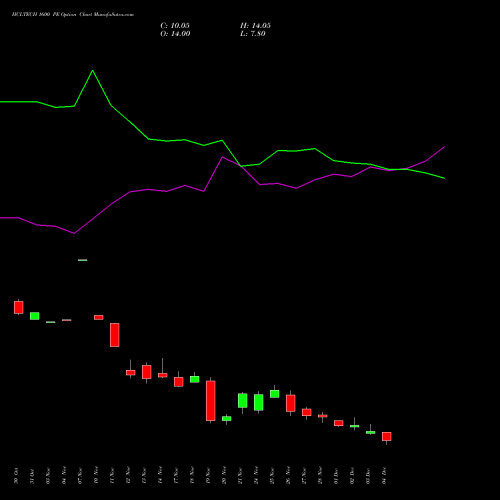Click the purple indicator line's right end

click(x=444, y=147)
